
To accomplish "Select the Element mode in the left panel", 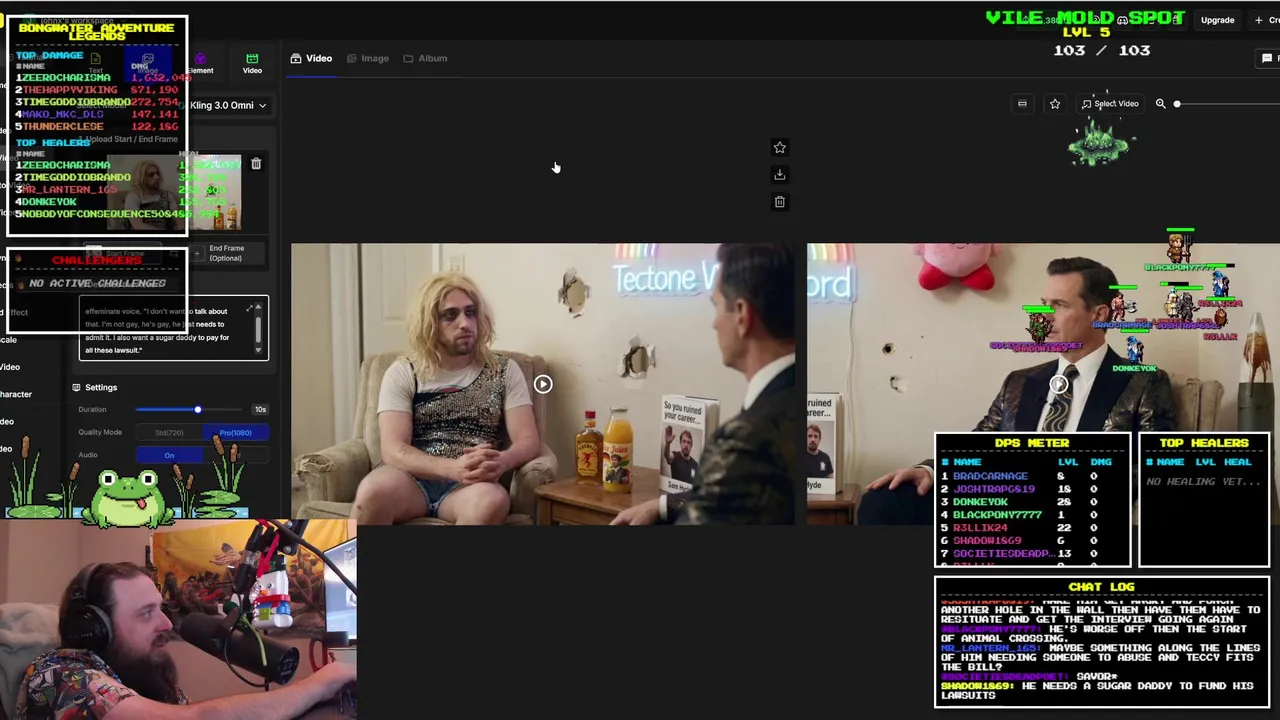I will (200, 63).
